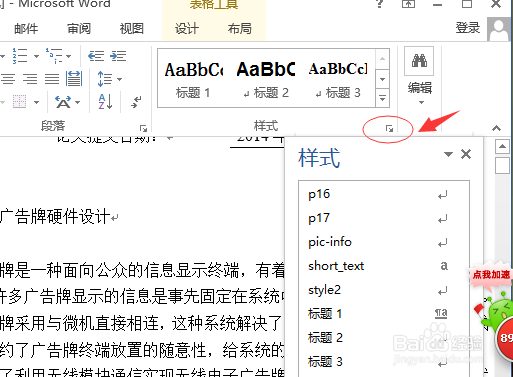Image resolution: width=513 pixels, height=377 pixels.
Task: Increase paragraph indent
Action: [118, 56]
